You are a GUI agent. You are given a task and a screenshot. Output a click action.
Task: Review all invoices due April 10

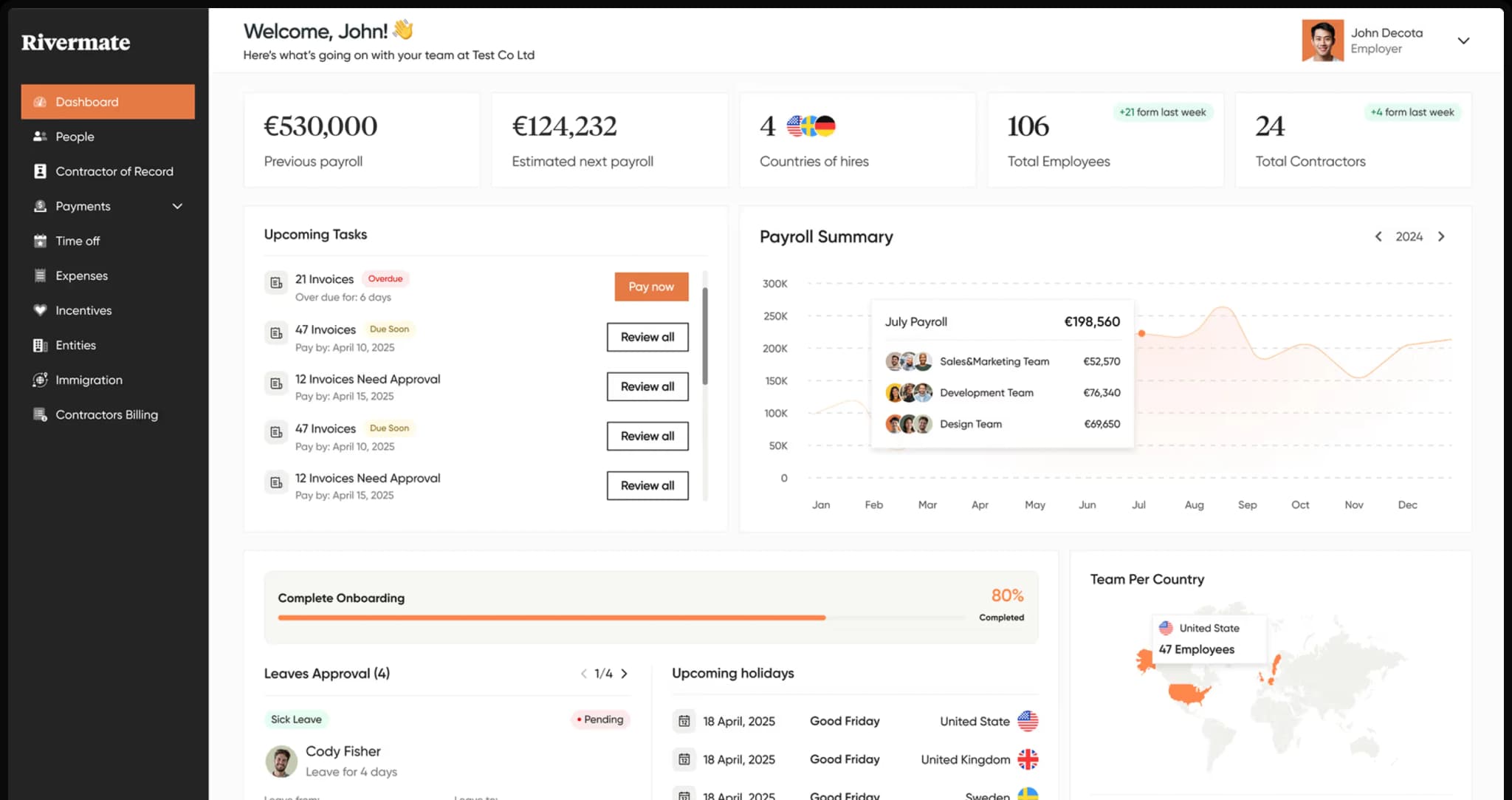pyautogui.click(x=647, y=337)
